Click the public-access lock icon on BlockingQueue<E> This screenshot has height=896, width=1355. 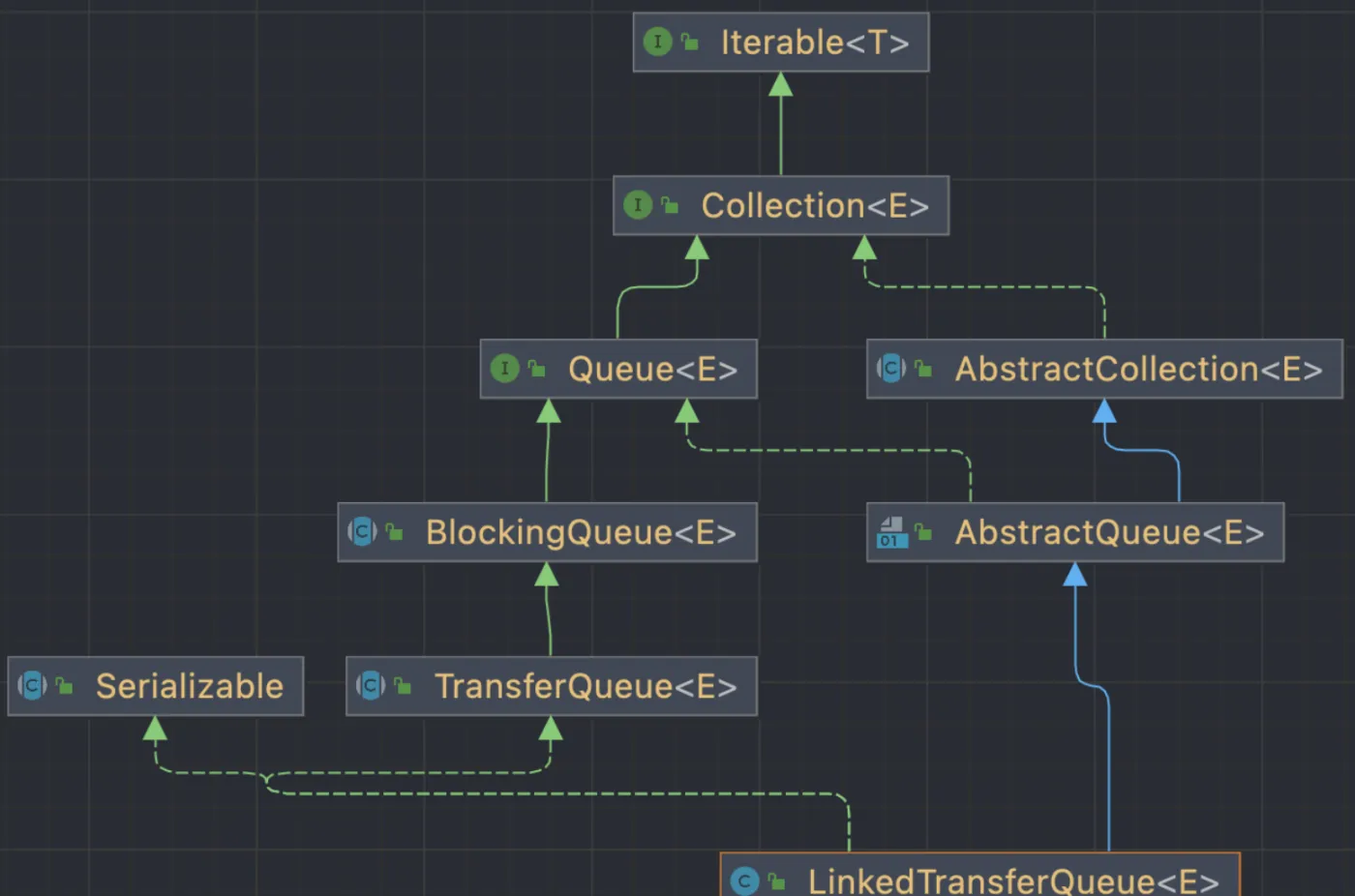[x=395, y=531]
